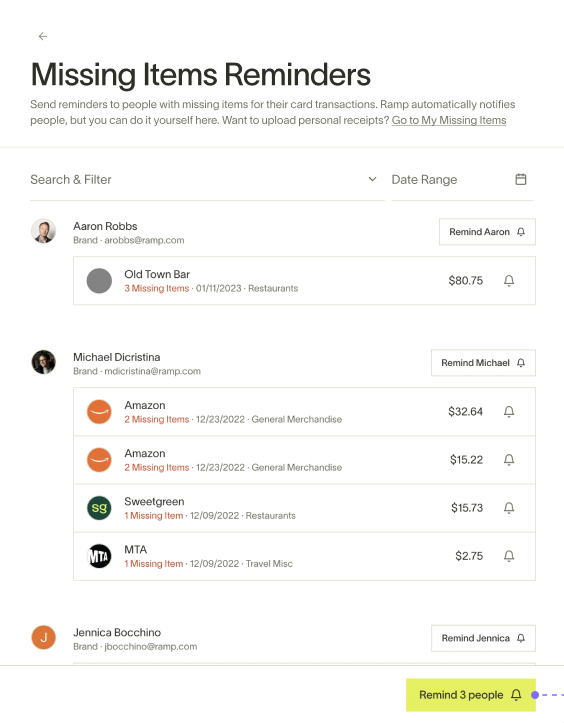
Task: Click the $32.64 amount
Action: (x=465, y=412)
